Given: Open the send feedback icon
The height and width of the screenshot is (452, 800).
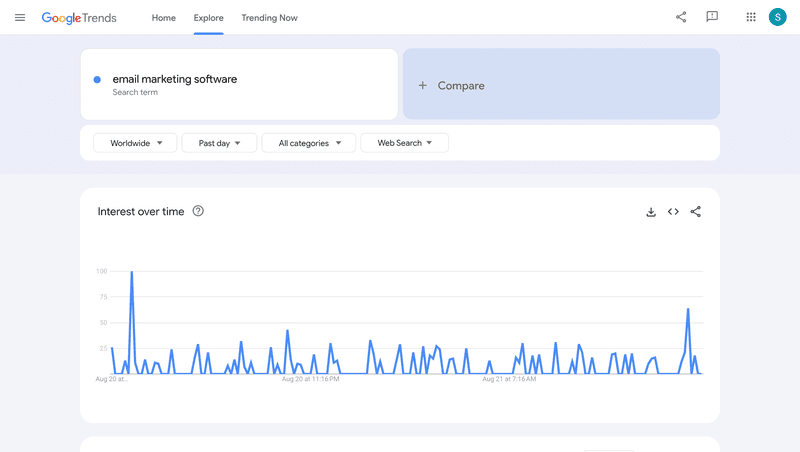Looking at the screenshot, I should point(712,17).
